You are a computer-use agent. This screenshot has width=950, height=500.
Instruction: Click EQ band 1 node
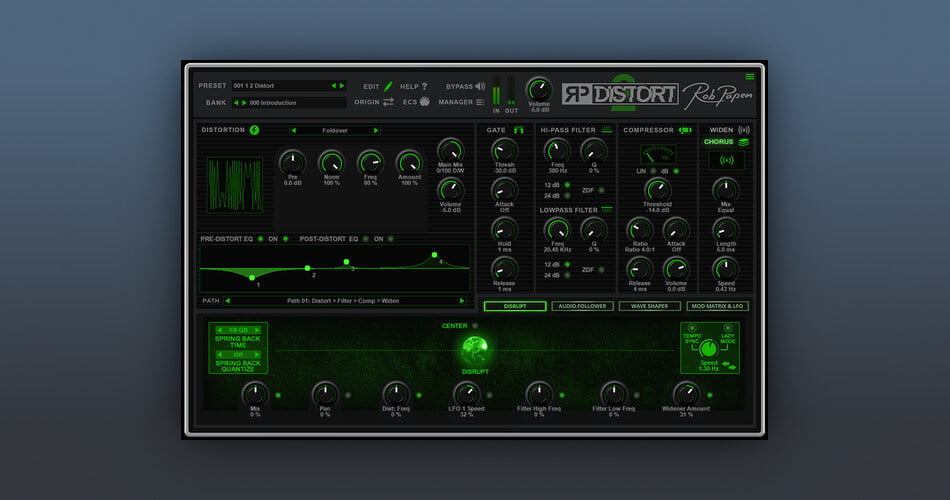252,278
